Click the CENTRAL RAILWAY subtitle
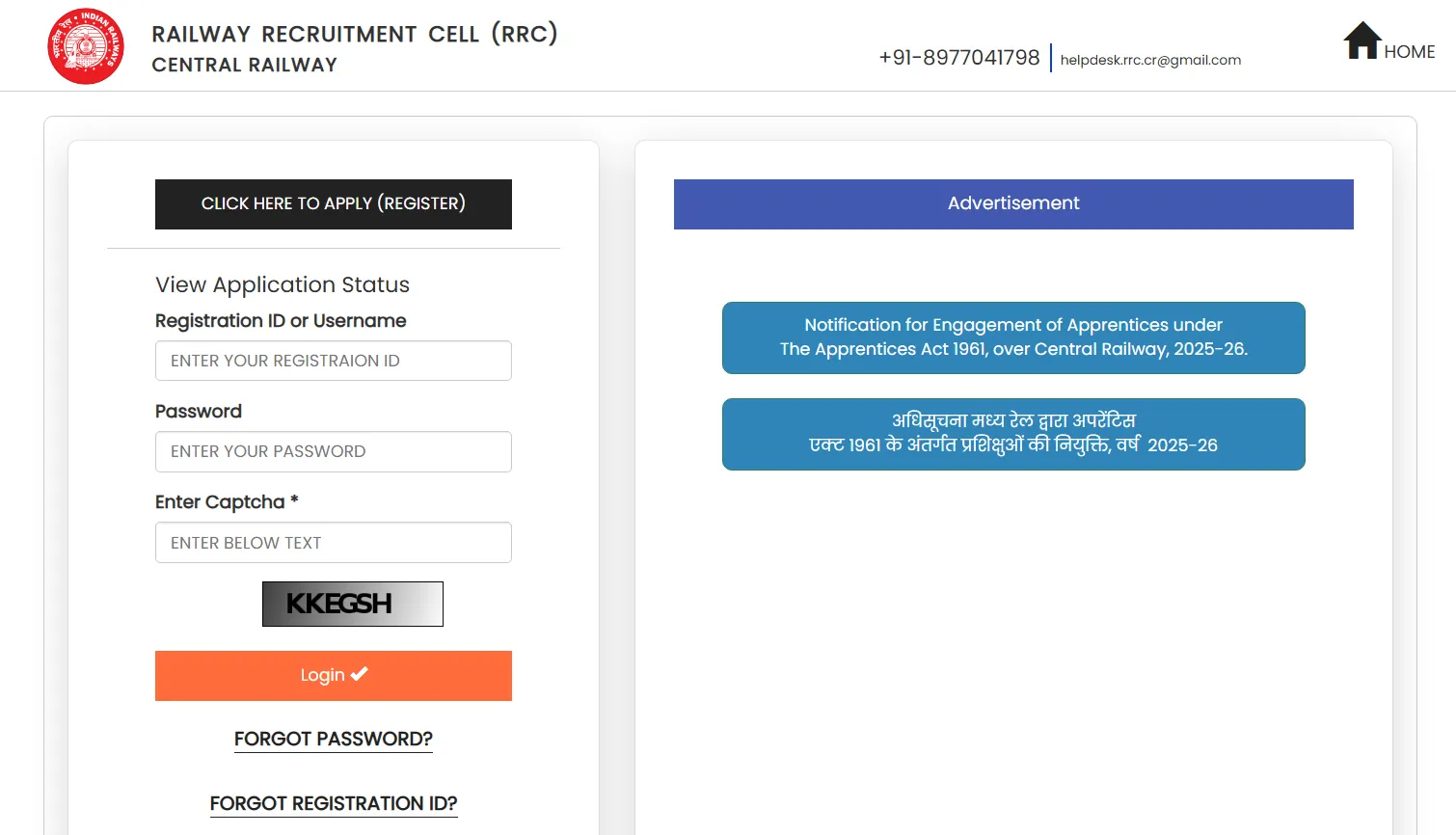This screenshot has width=1456, height=835. [x=245, y=65]
